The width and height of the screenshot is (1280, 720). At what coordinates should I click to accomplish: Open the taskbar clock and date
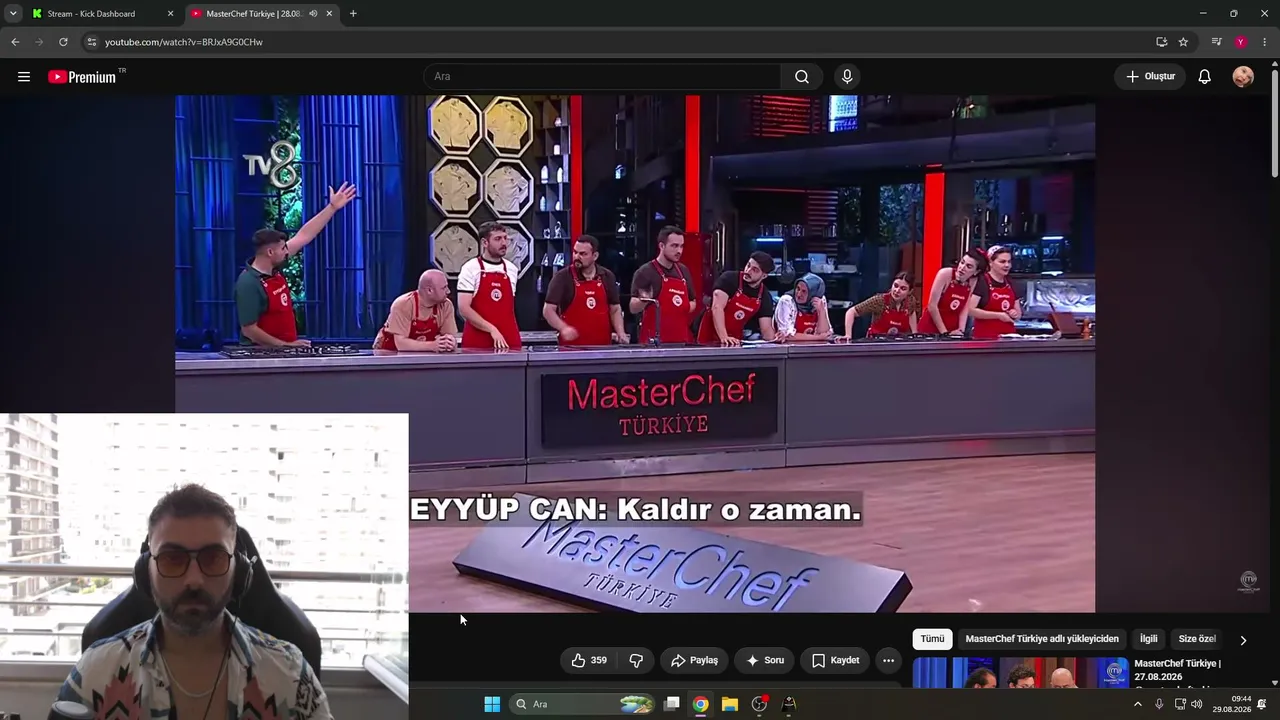pos(1232,704)
